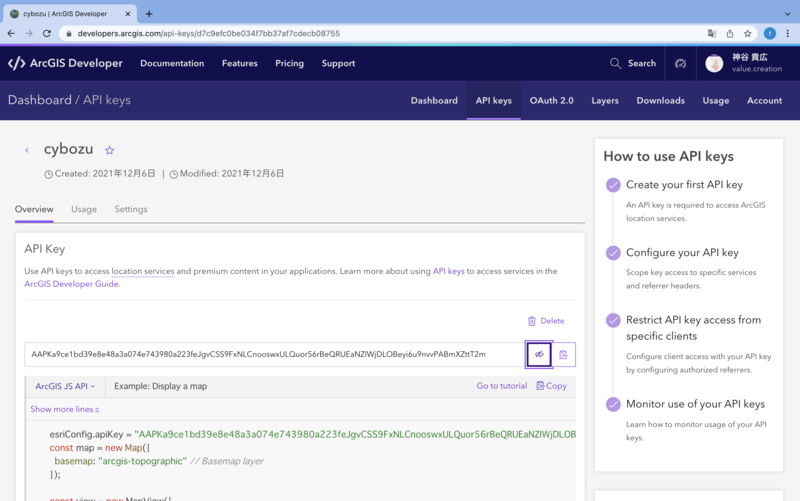
Task: Click the Search magnifier icon
Action: click(x=615, y=63)
